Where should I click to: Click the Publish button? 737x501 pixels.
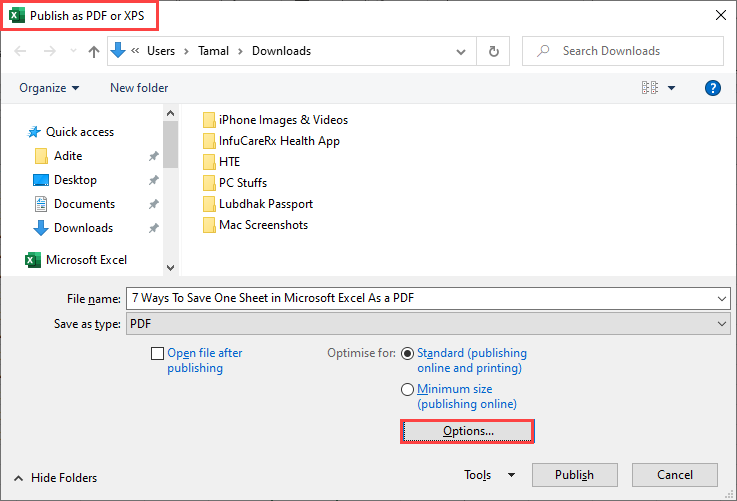tap(574, 475)
